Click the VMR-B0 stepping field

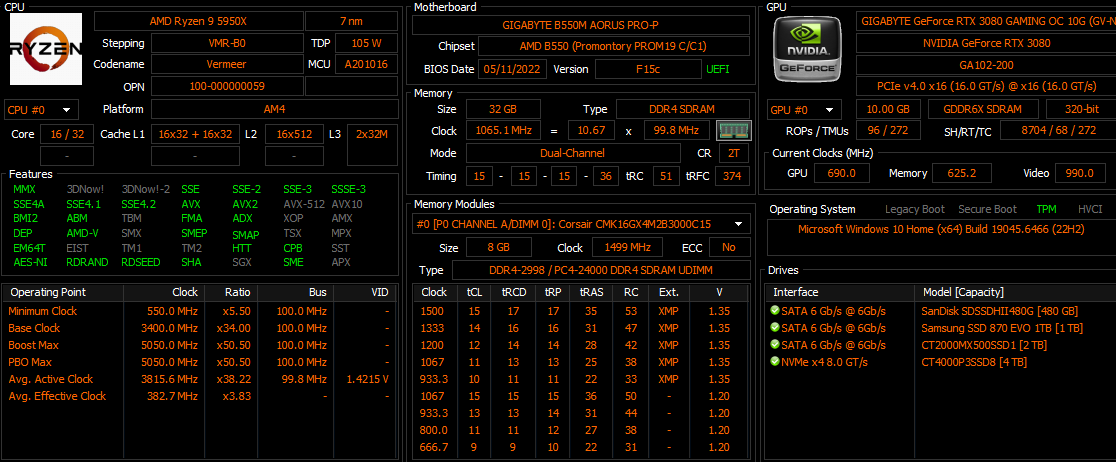(226, 43)
